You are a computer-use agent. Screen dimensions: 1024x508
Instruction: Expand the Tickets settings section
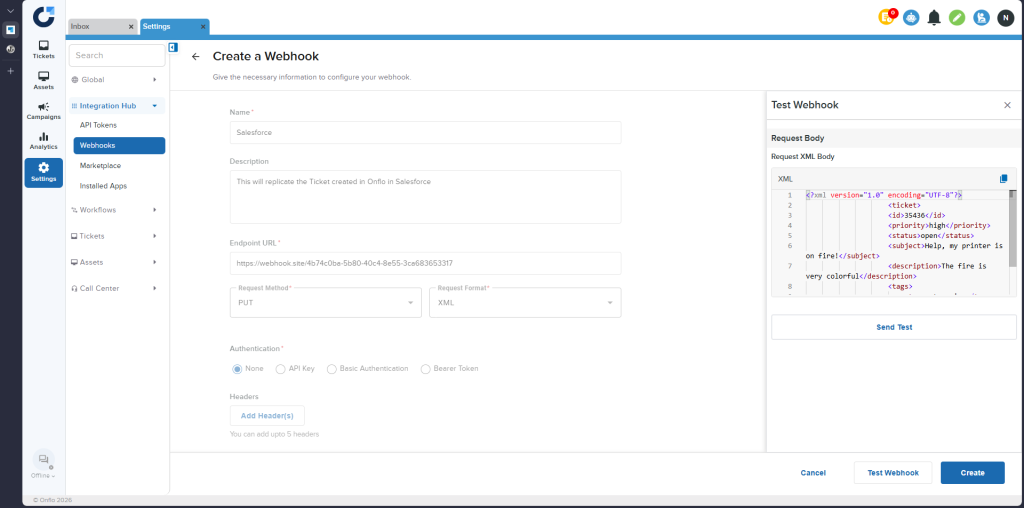point(116,236)
